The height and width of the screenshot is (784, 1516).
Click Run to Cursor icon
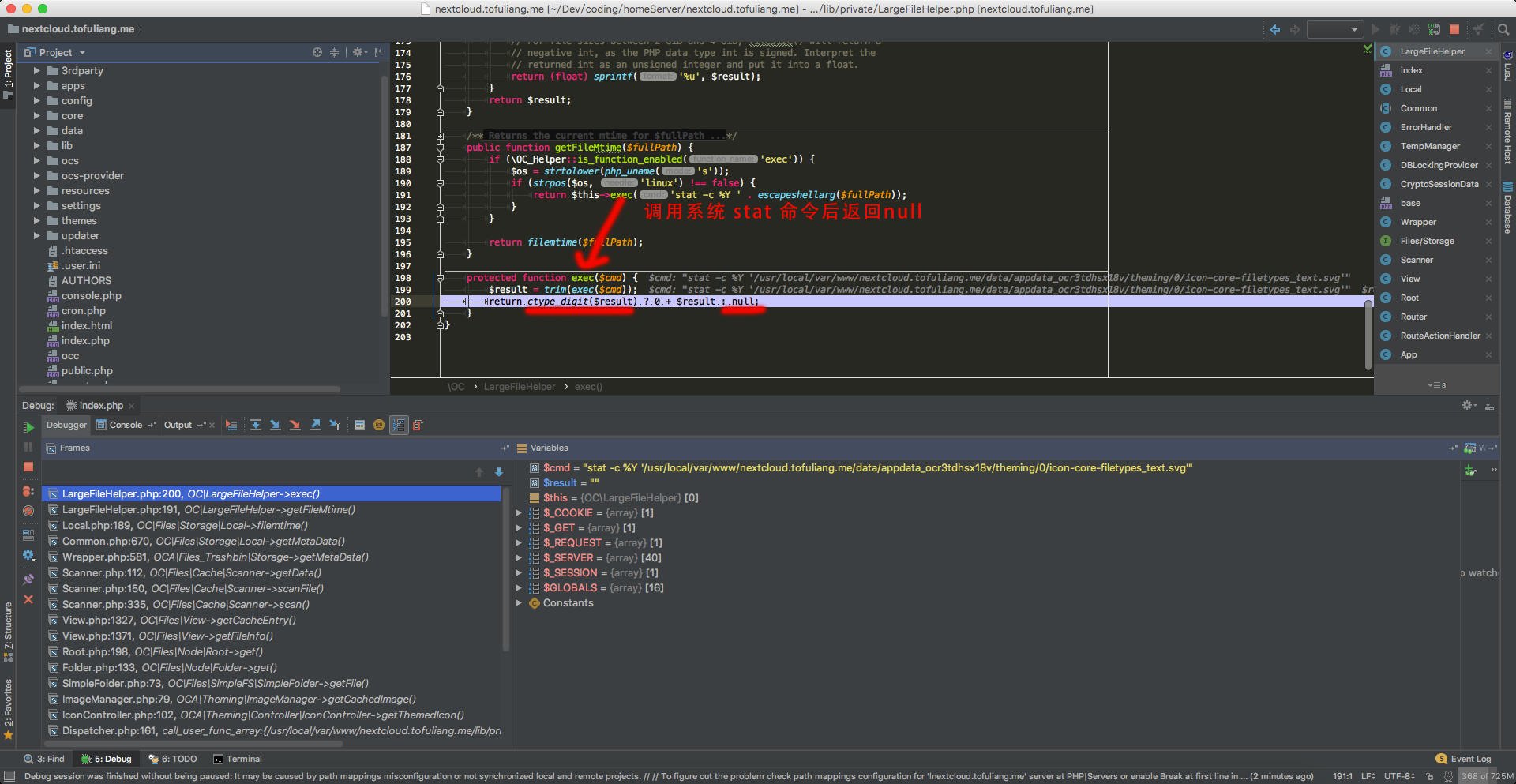[335, 425]
